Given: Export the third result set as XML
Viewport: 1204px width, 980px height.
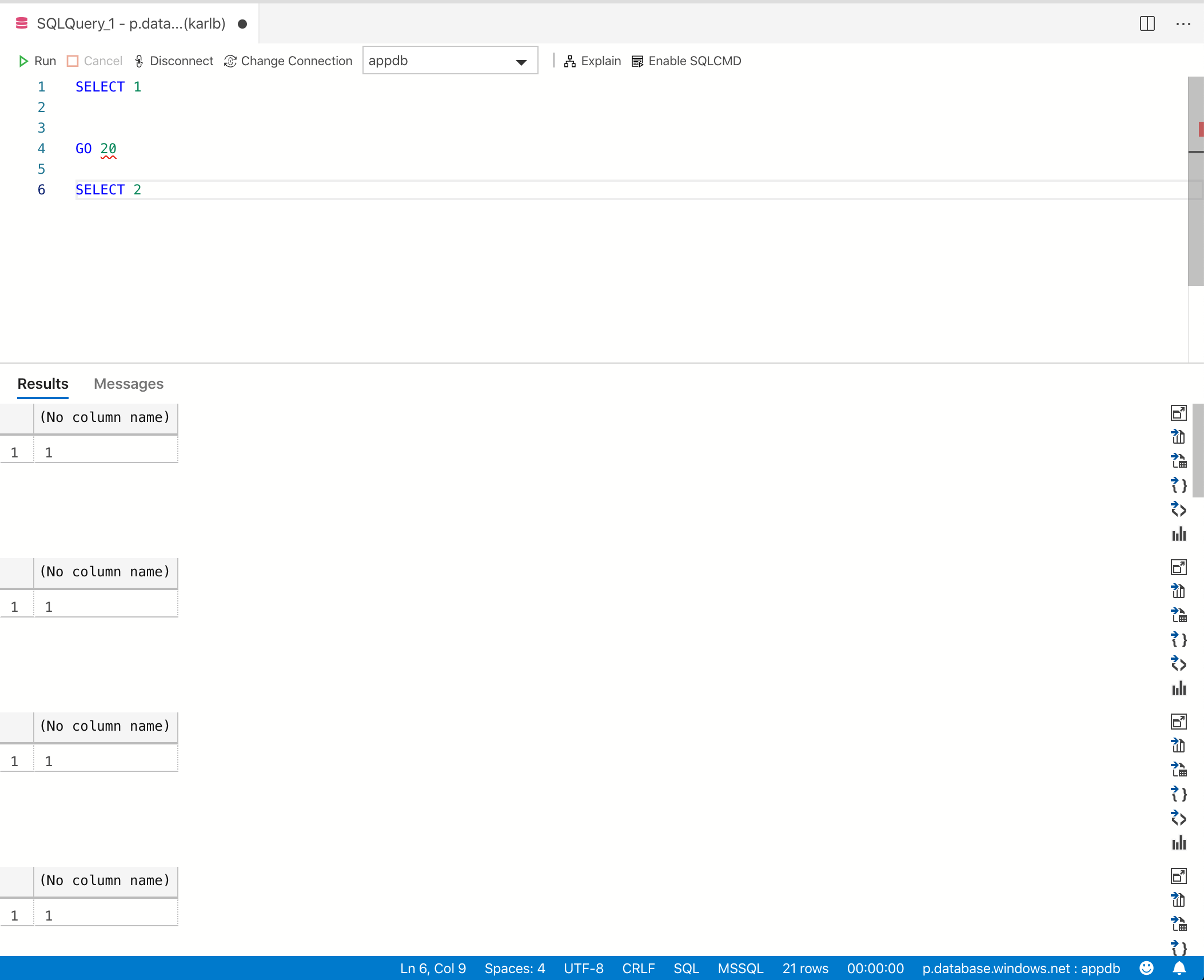Looking at the screenshot, I should (x=1179, y=818).
